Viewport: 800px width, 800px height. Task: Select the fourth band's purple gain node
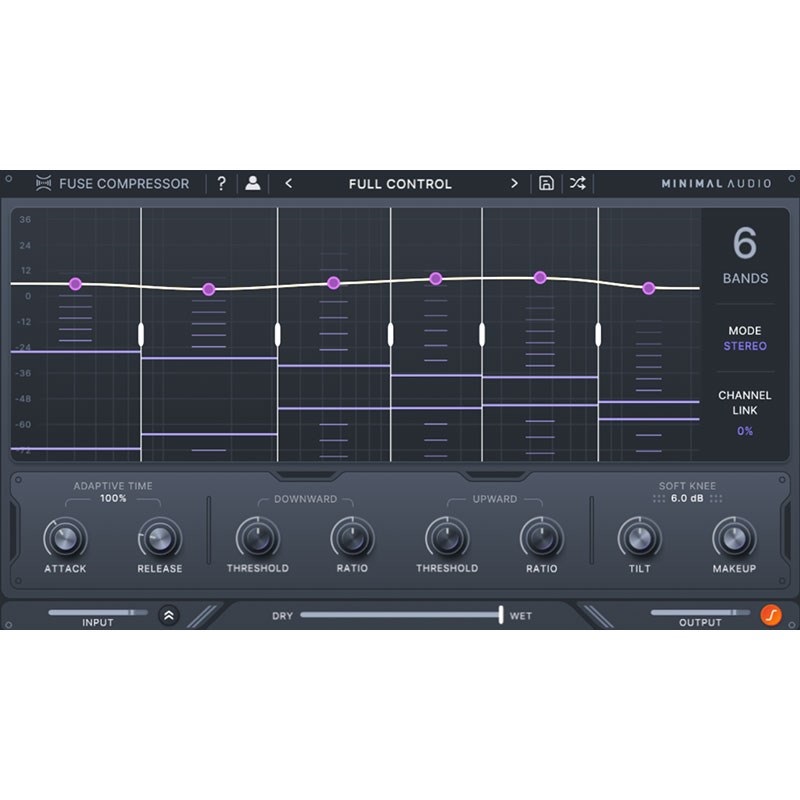tap(436, 279)
